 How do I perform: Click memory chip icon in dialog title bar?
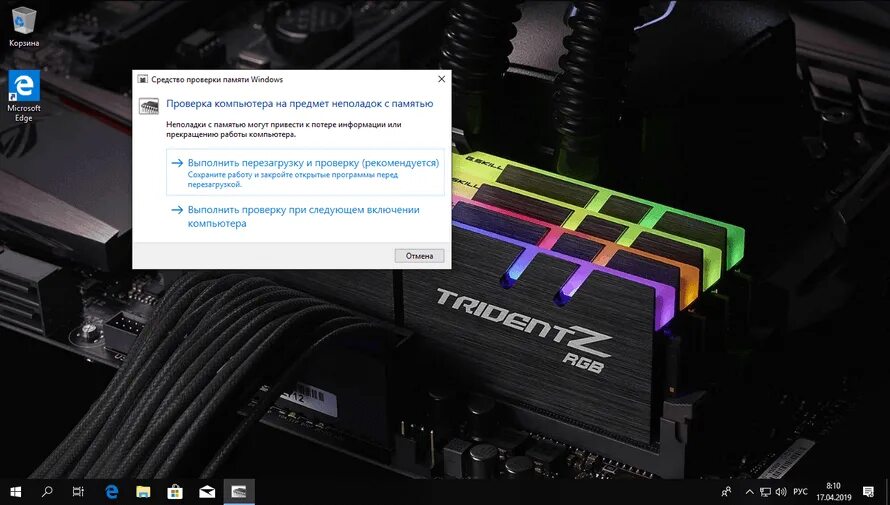pos(142,79)
